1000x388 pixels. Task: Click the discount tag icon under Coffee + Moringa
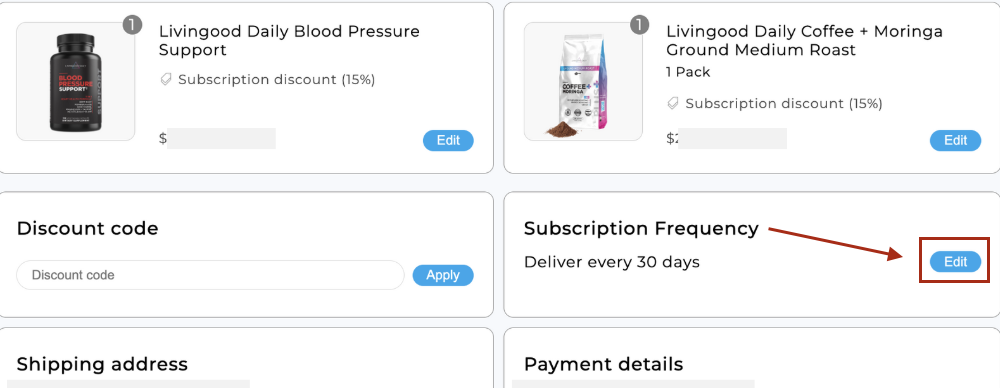tap(673, 103)
